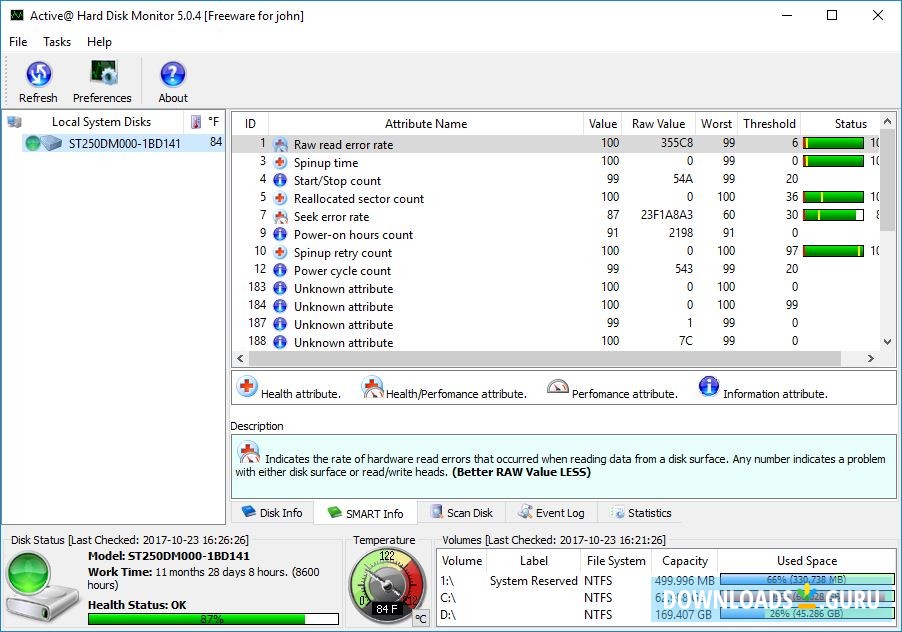Click the Power-on hours count info icon
This screenshot has width=902, height=632.
280,234
